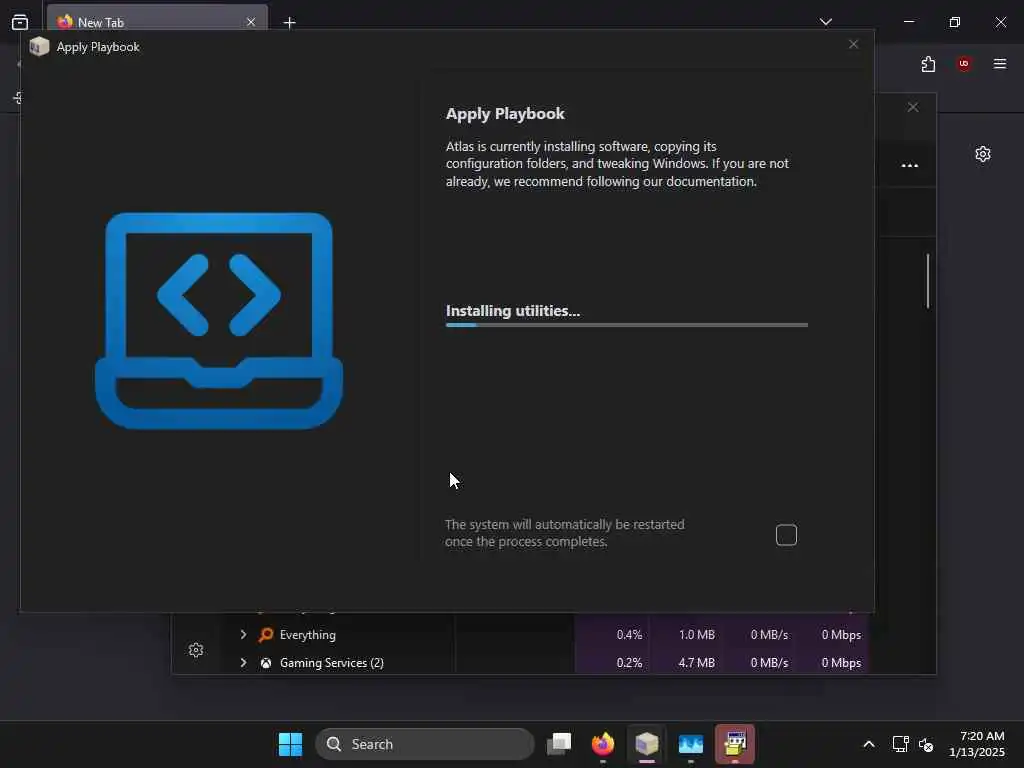Click the highlighted computer taskbar icon
This screenshot has height=768, width=1024.
pyautogui.click(x=735, y=744)
